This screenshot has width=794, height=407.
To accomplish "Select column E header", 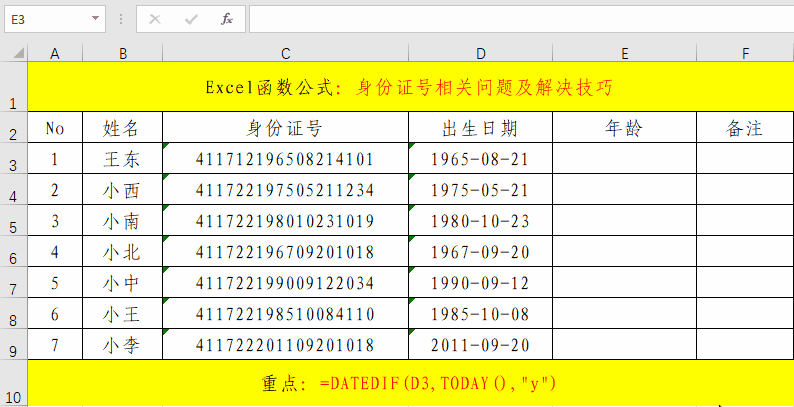I will pyautogui.click(x=625, y=53).
